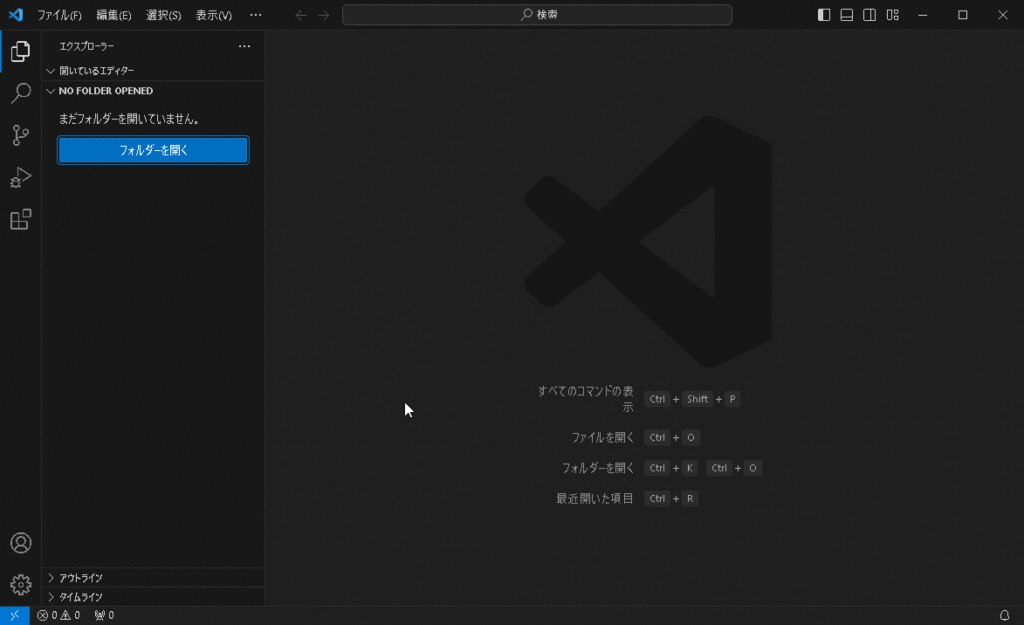Click the Explorer icon in activity bar
Viewport: 1024px width, 625px height.
[19, 52]
